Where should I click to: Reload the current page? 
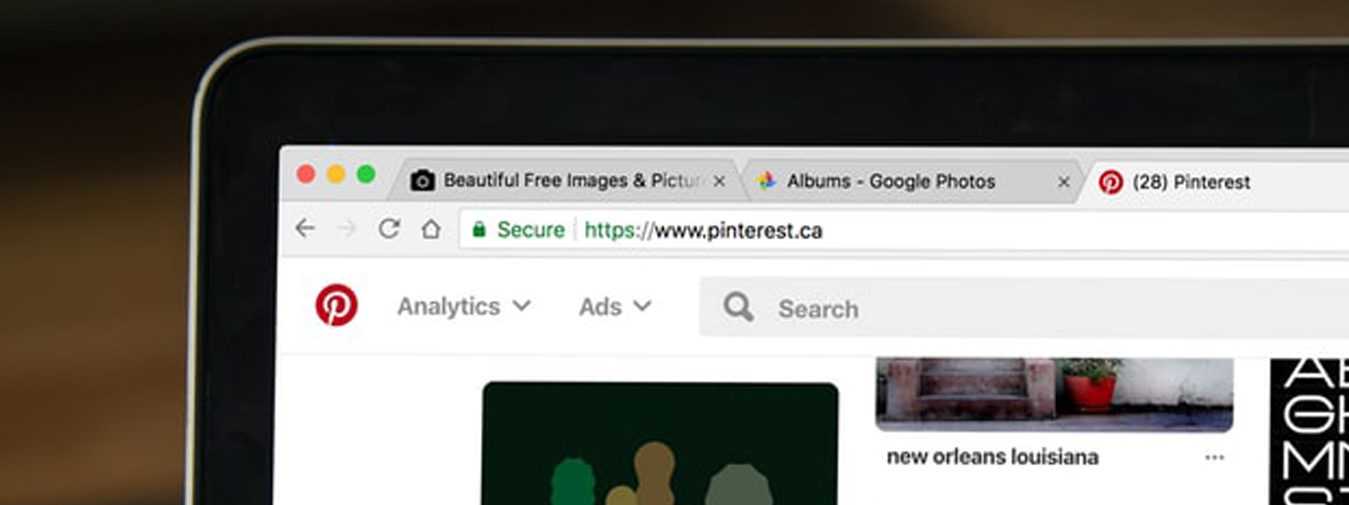coord(389,229)
